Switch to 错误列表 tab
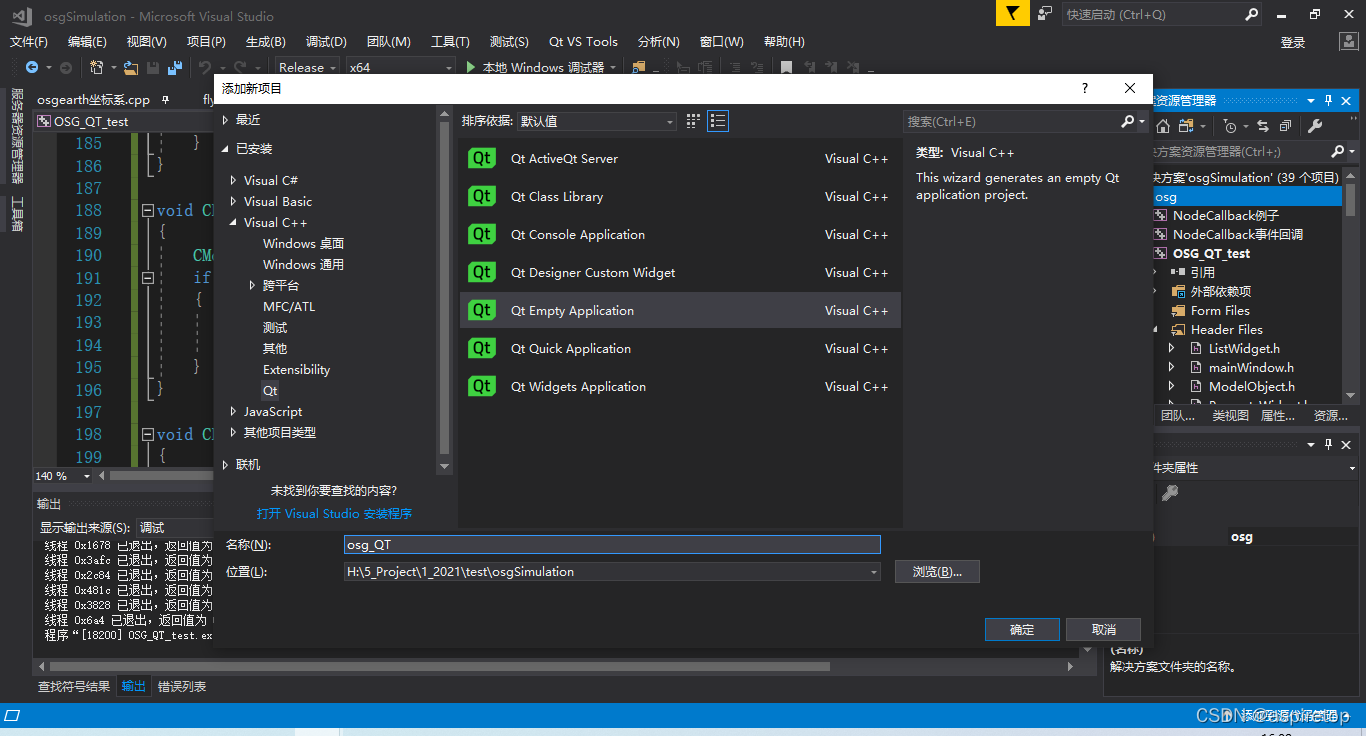This screenshot has height=736, width=1366. click(x=182, y=686)
